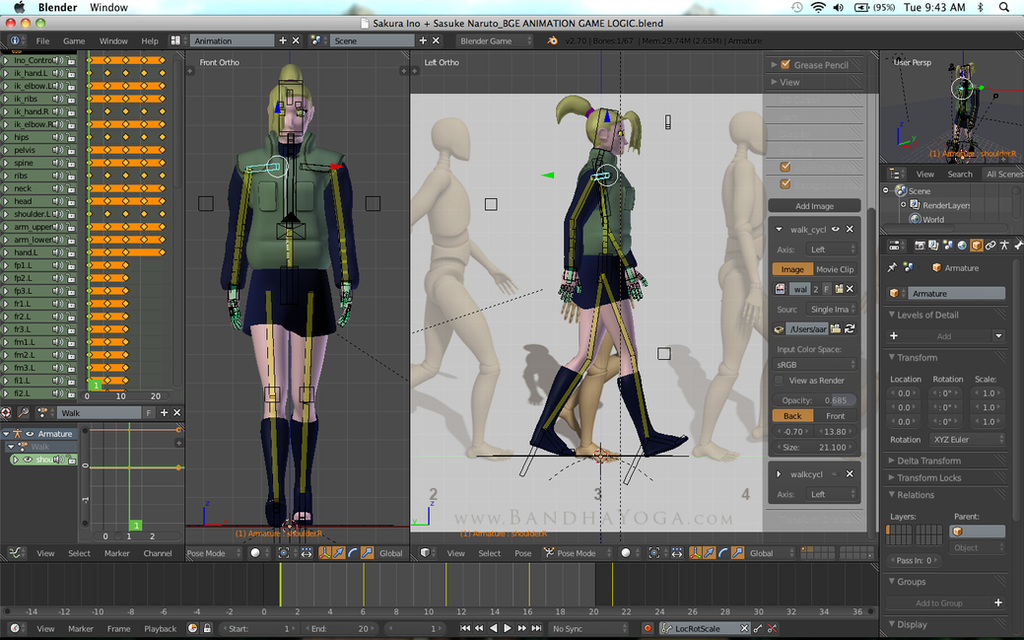Set background draw depth to Back
The image size is (1024, 640).
point(792,416)
